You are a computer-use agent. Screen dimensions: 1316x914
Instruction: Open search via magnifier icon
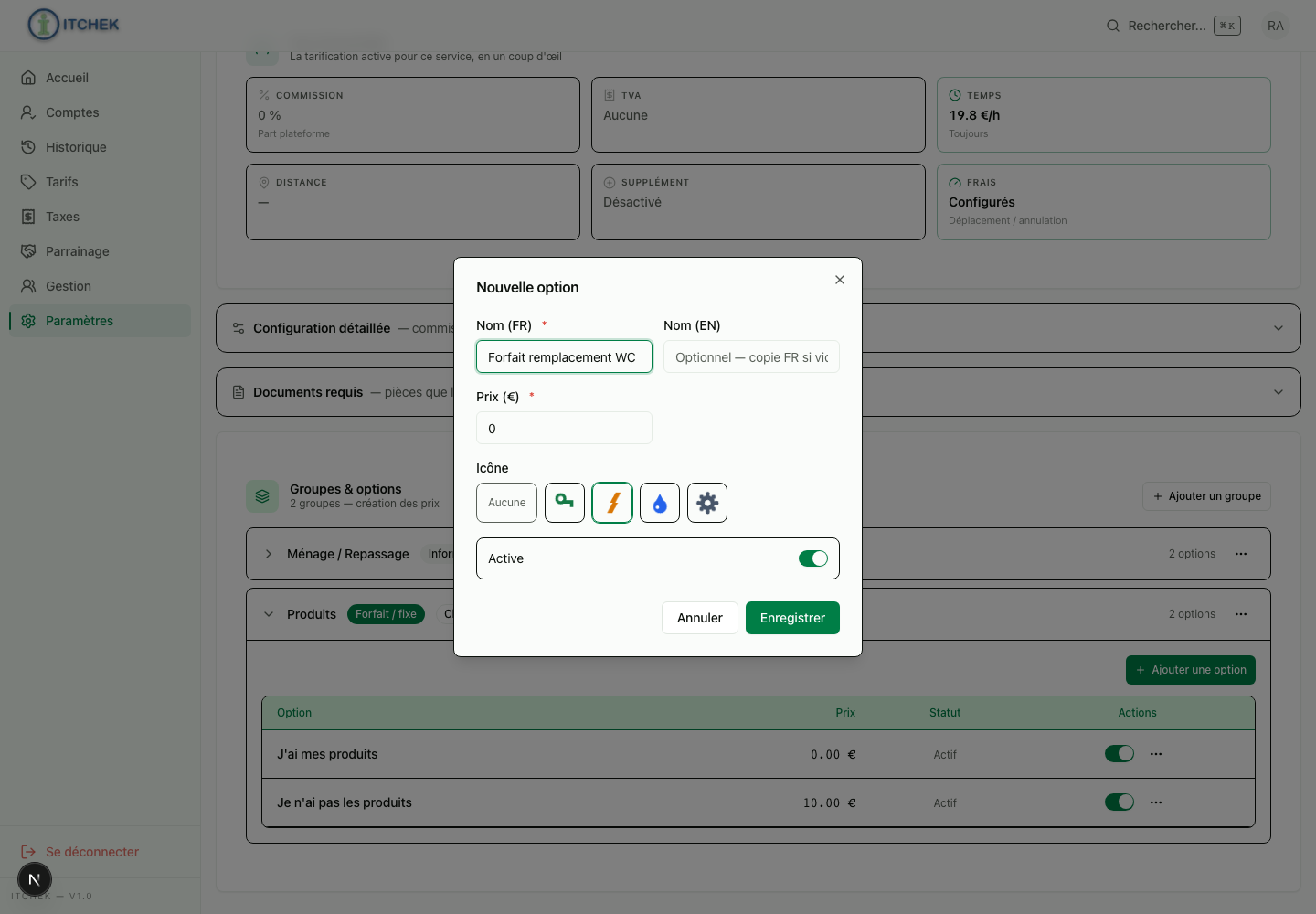click(x=1113, y=26)
